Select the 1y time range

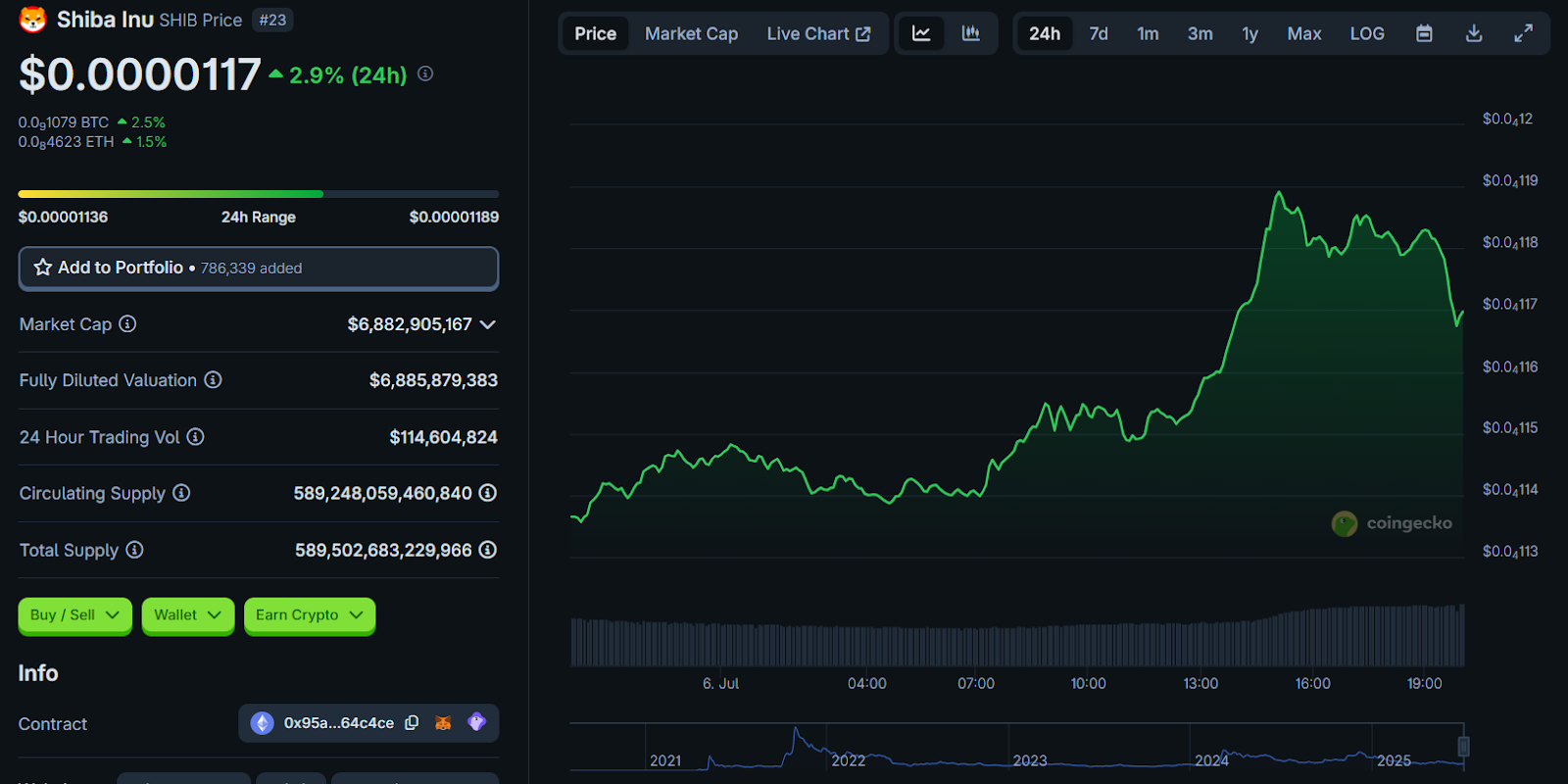coord(1249,33)
